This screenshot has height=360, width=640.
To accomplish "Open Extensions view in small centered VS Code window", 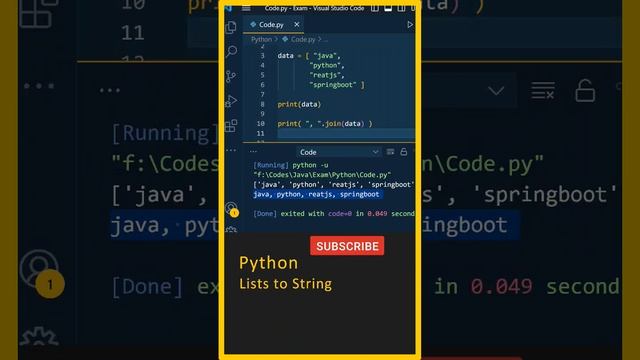I will pyautogui.click(x=231, y=126).
